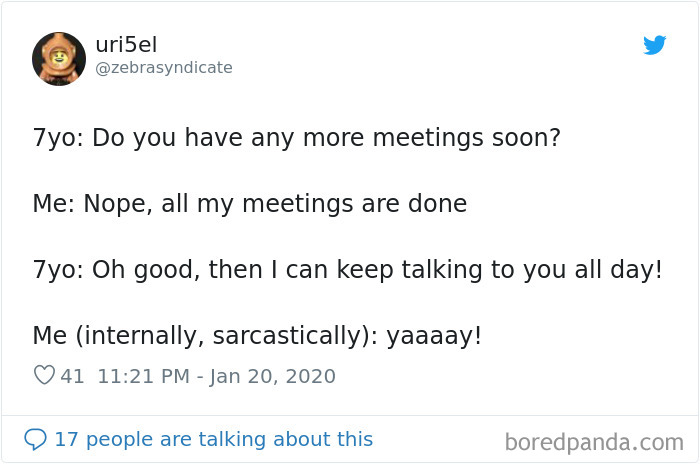The image size is (700, 464).
Task: Open the uri5el profile avatar
Action: [59, 59]
